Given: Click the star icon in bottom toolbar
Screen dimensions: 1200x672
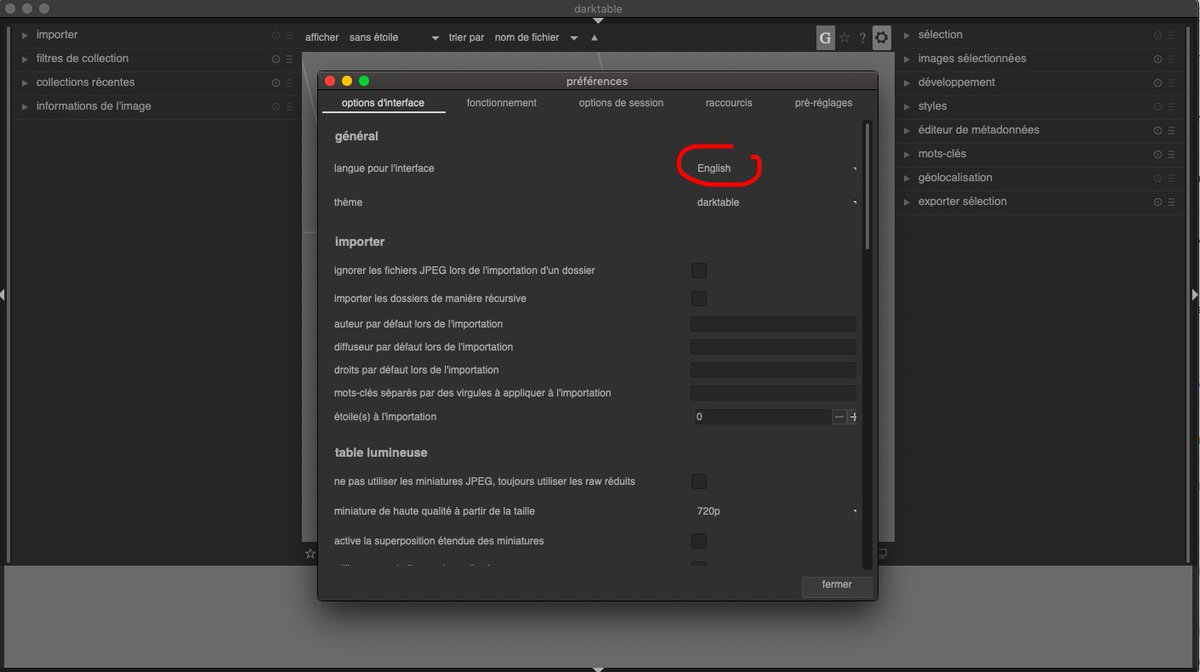Looking at the screenshot, I should [310, 553].
